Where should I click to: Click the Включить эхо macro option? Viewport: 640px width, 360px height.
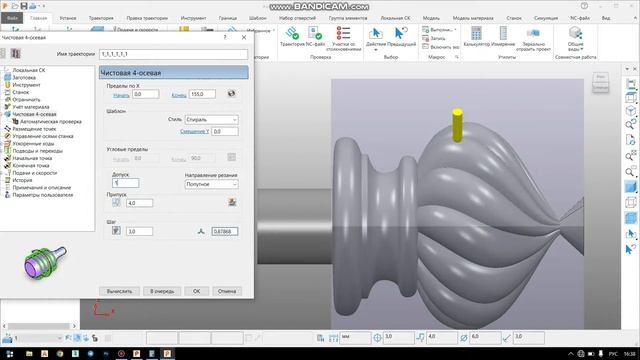tap(441, 47)
